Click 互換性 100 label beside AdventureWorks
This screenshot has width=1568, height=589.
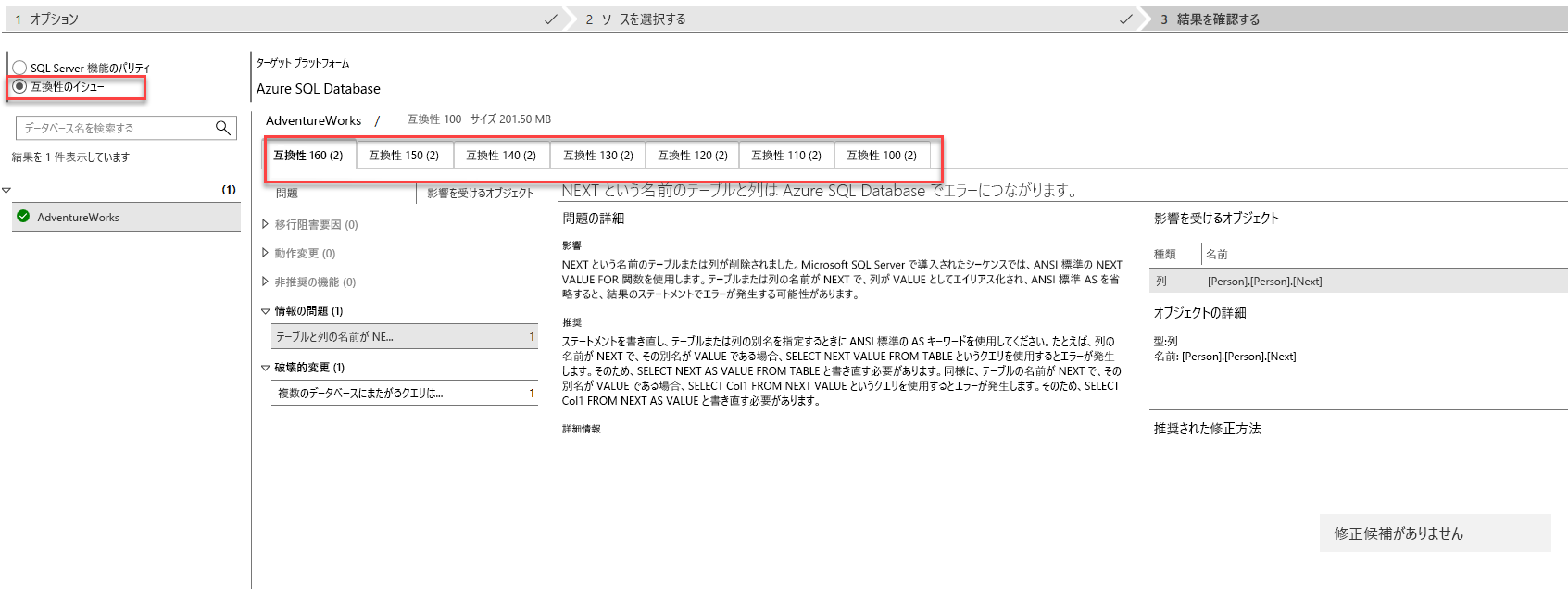coord(434,119)
